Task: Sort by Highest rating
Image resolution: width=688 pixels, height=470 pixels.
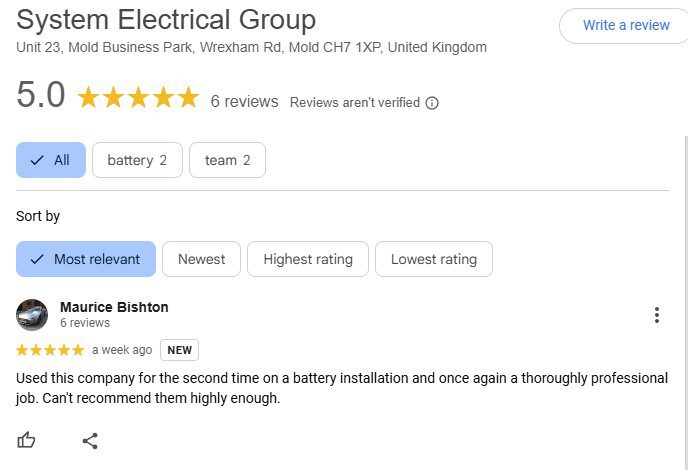Action: (x=308, y=259)
